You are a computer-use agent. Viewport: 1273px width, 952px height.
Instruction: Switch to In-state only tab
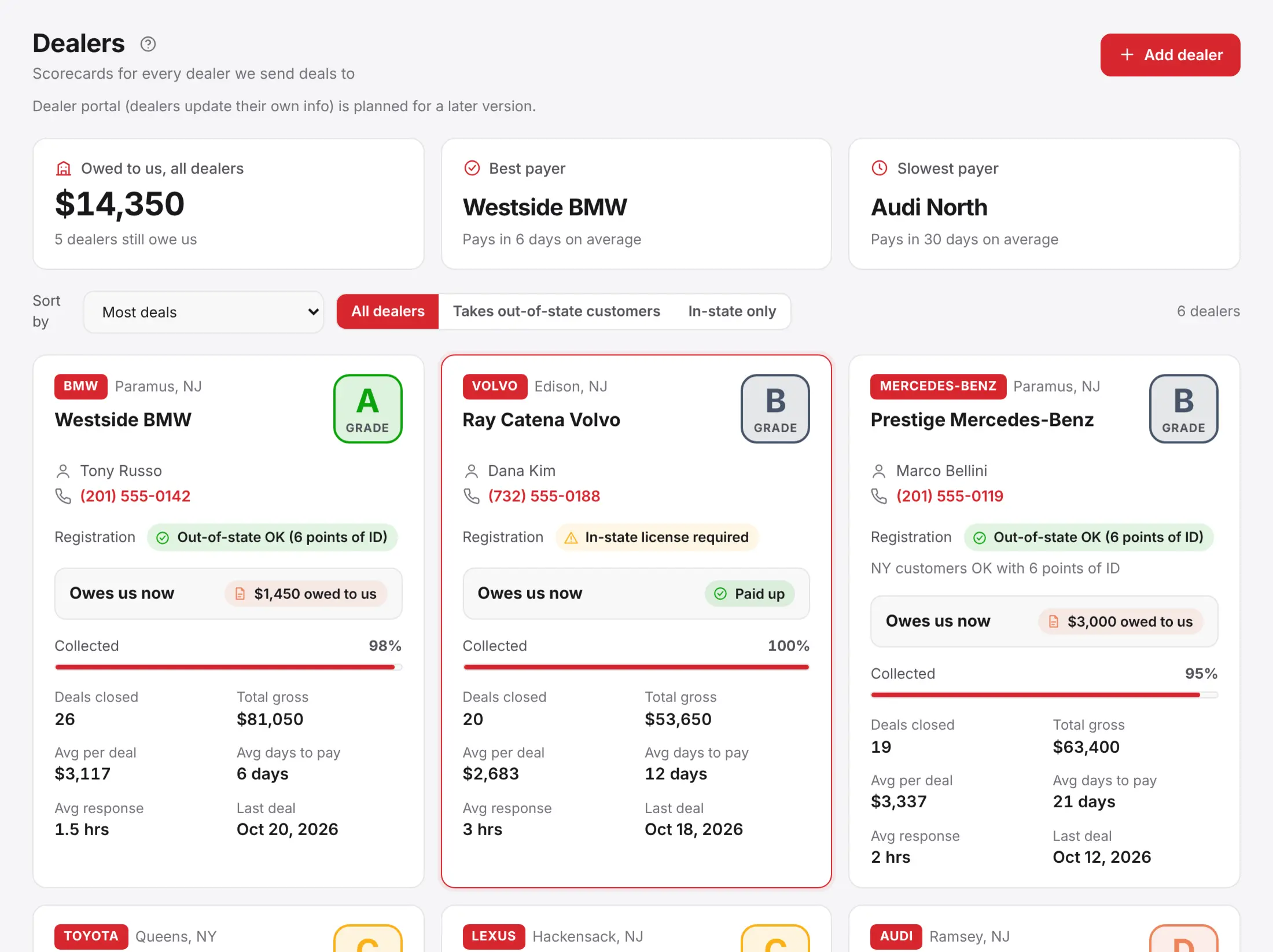point(732,311)
